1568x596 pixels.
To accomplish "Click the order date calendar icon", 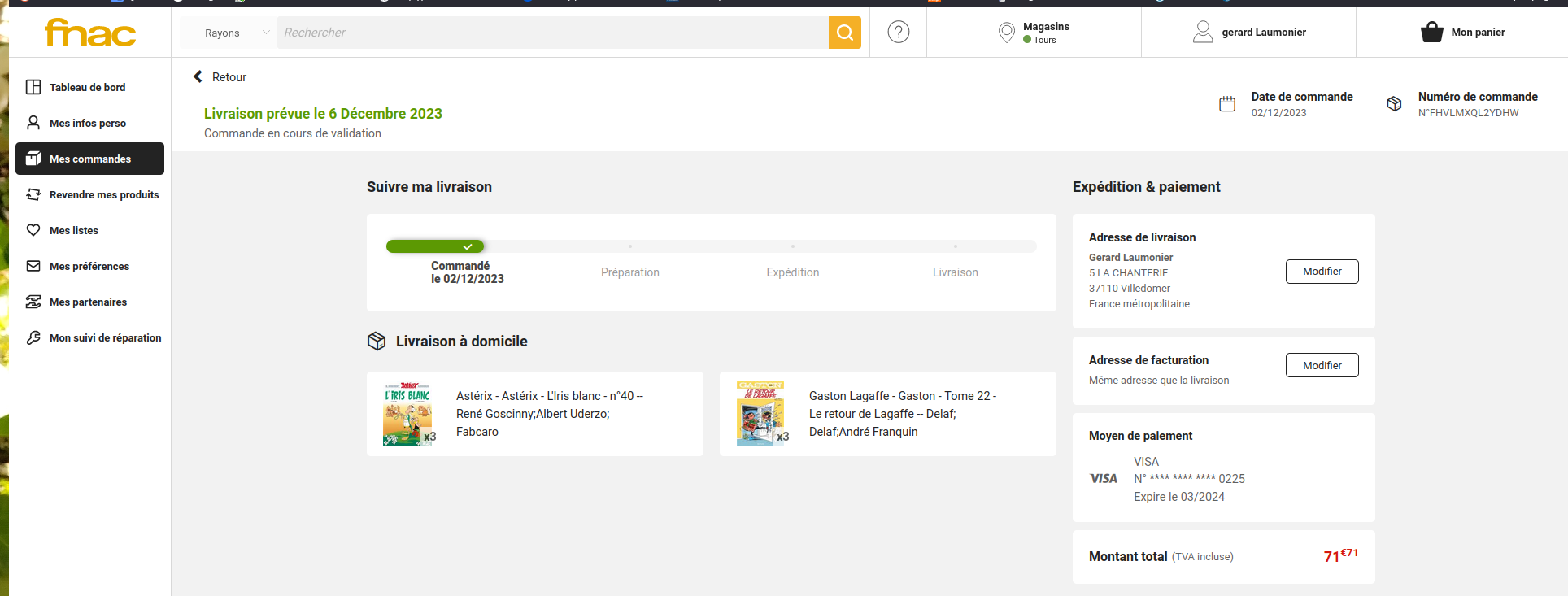I will coord(1227,104).
